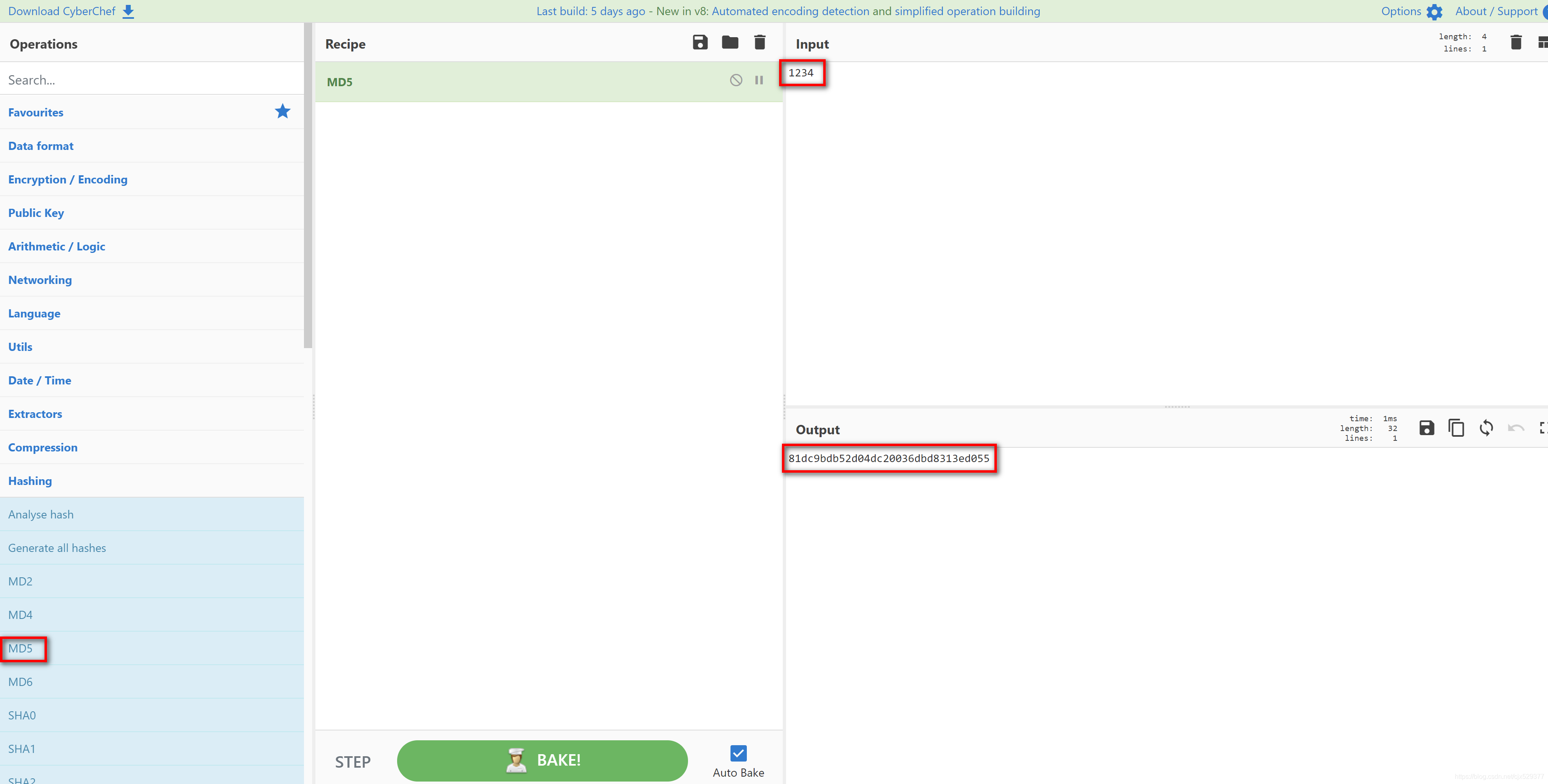This screenshot has width=1548, height=784.
Task: Open the Favourites menu section
Action: click(x=35, y=112)
